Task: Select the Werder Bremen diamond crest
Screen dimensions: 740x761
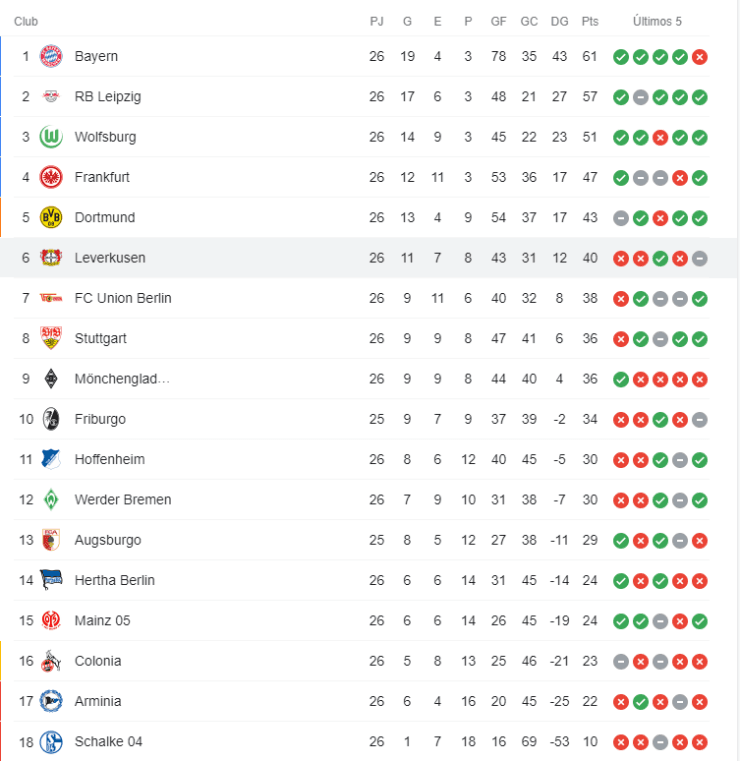Action: tap(51, 499)
